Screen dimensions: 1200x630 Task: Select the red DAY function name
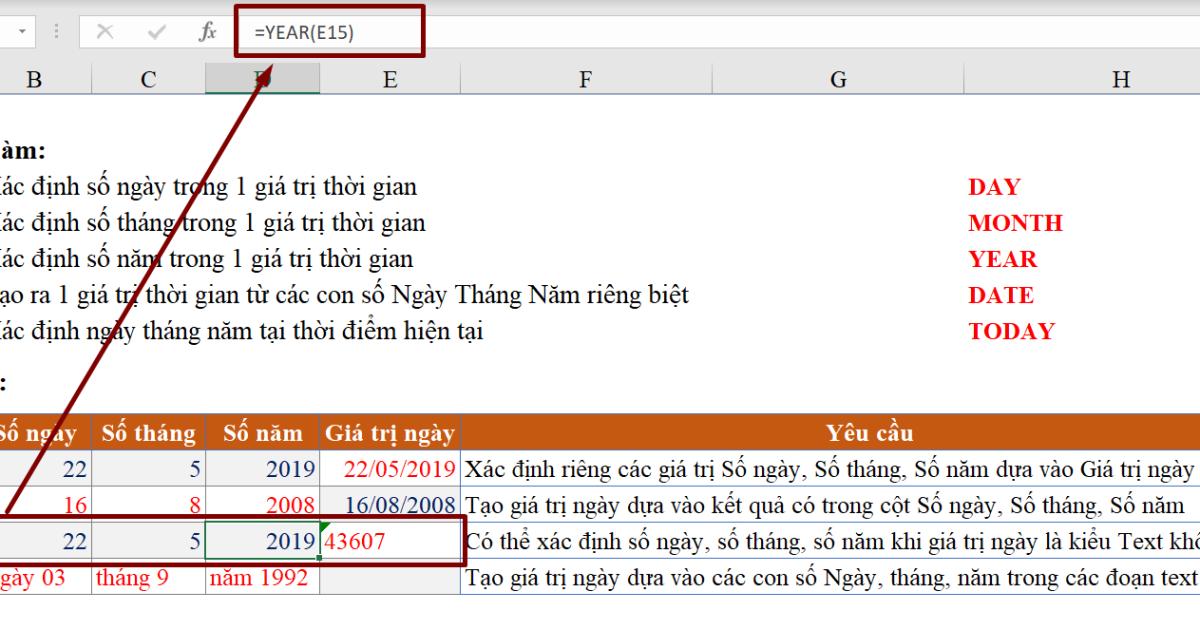tap(993, 186)
